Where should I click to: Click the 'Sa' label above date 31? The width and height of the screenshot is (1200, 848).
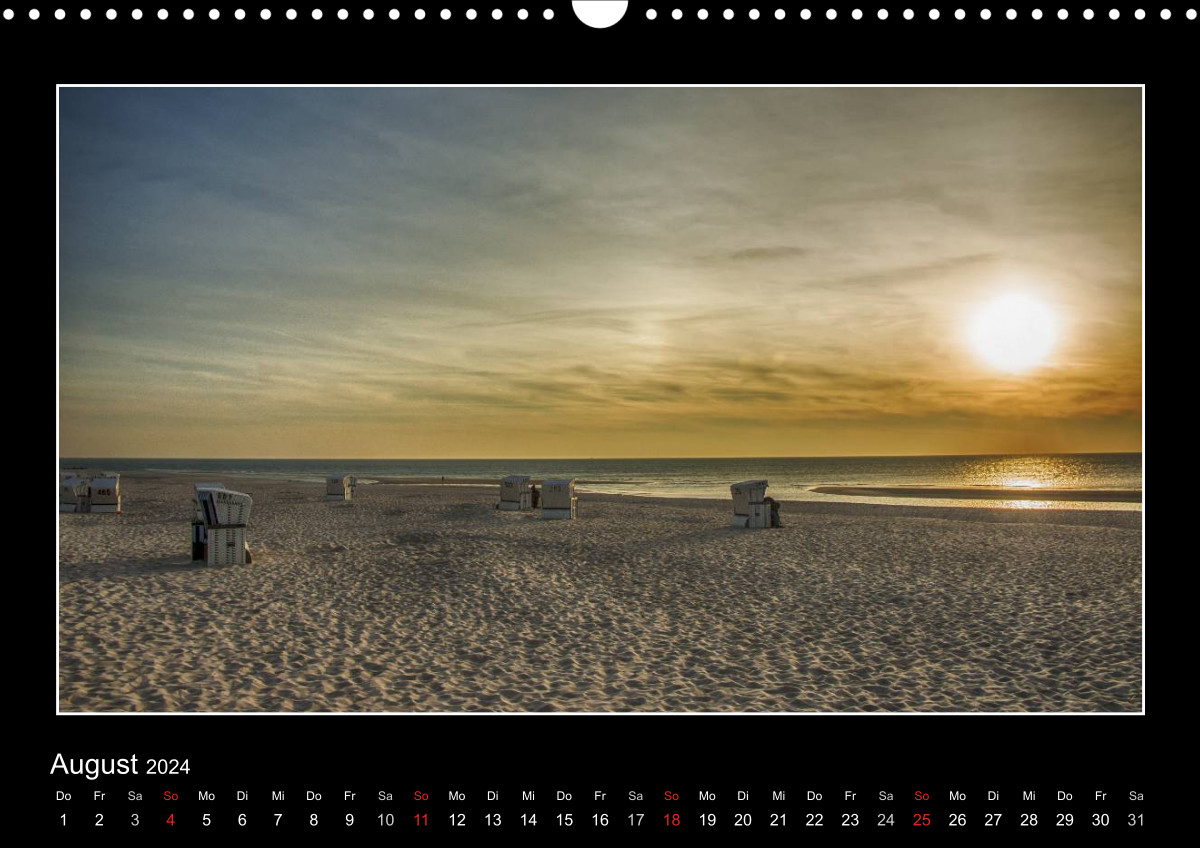[x=1136, y=796]
